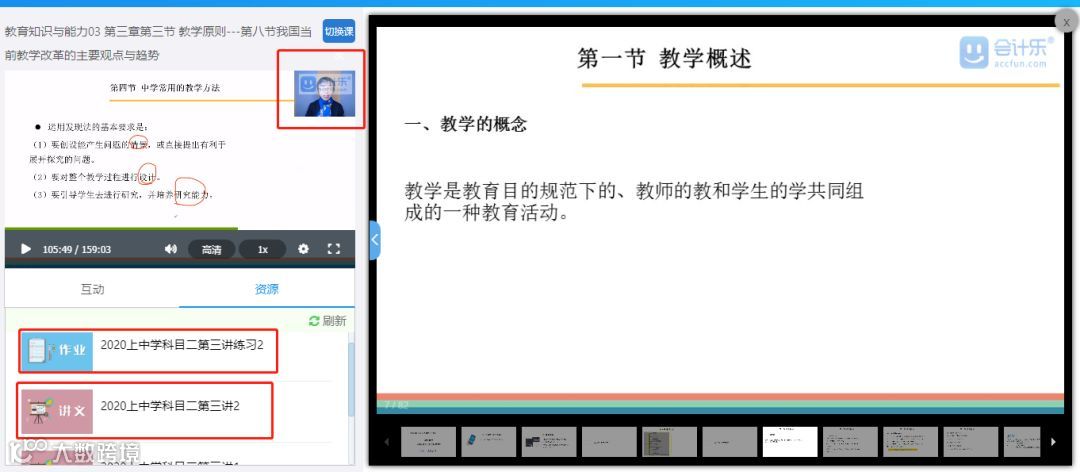Click the 105:49 / 159:03 time display
1080x472 pixels.
click(x=76, y=249)
